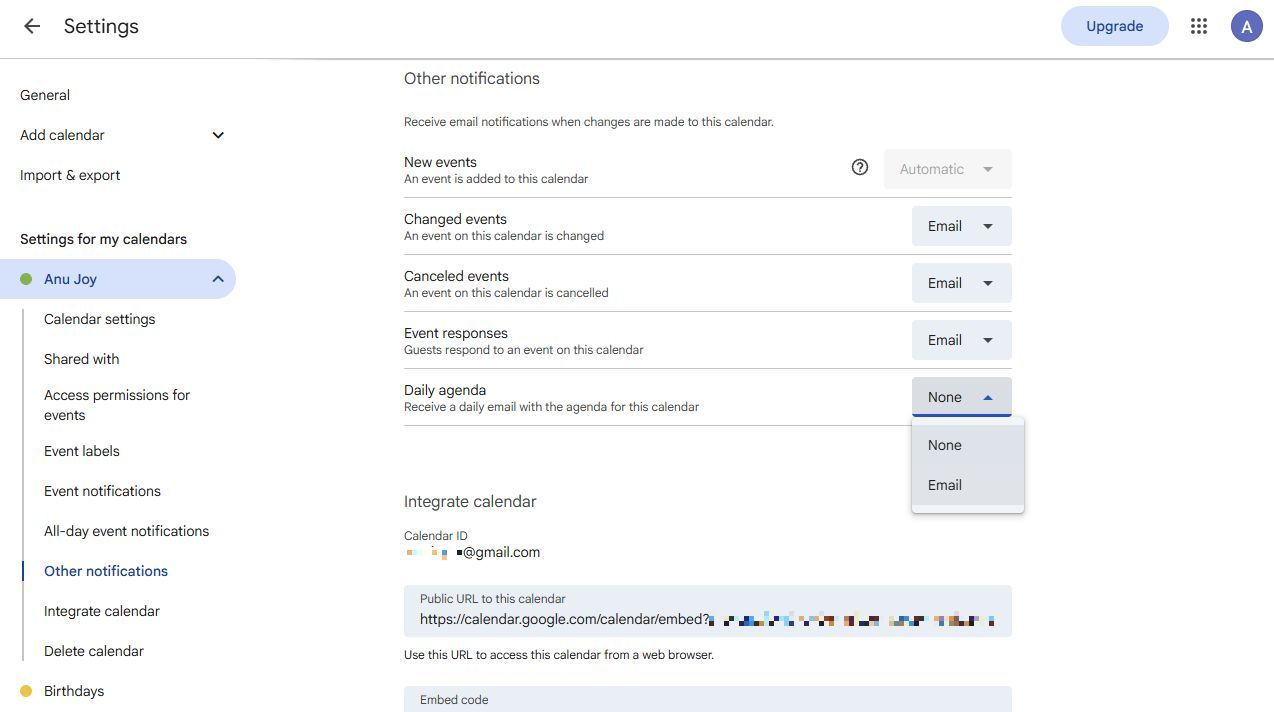Open General settings
Viewport: 1274px width, 712px height.
coord(45,95)
